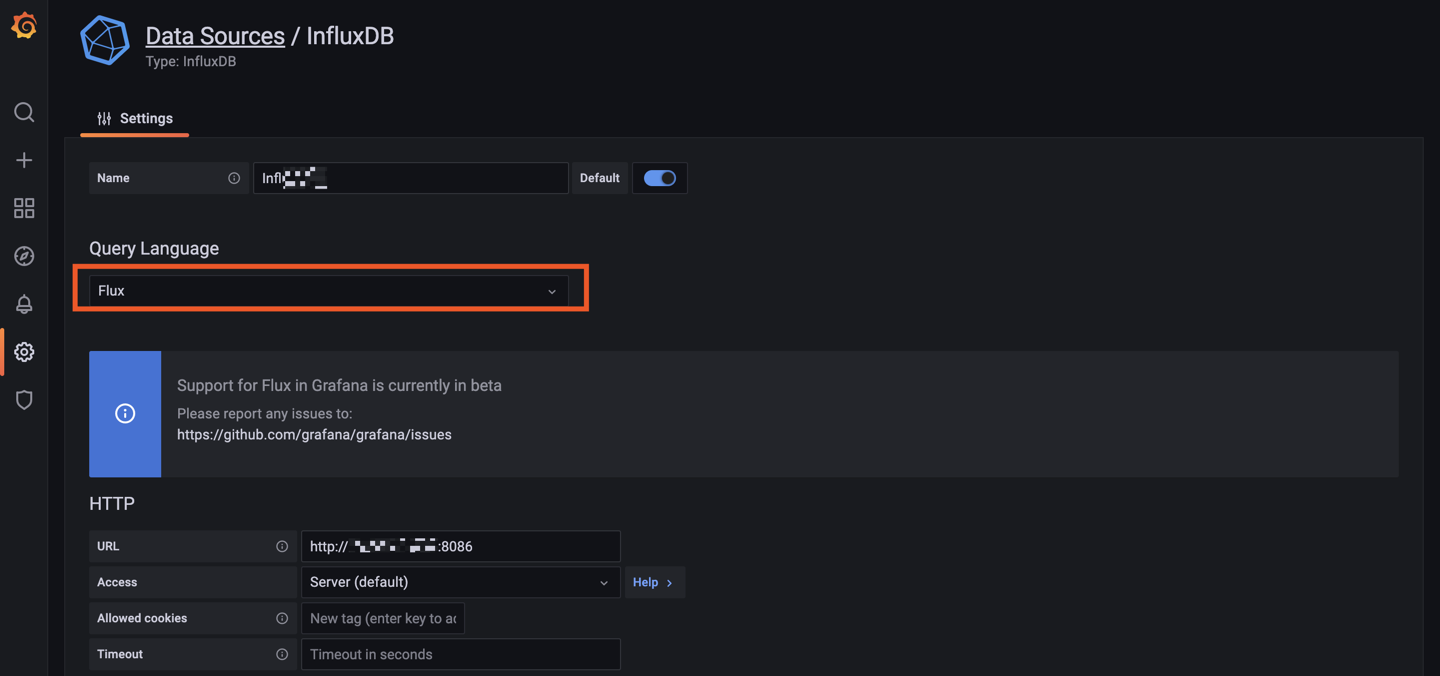This screenshot has height=676, width=1440.
Task: Go to Data Sources breadcrumb link
Action: point(215,36)
